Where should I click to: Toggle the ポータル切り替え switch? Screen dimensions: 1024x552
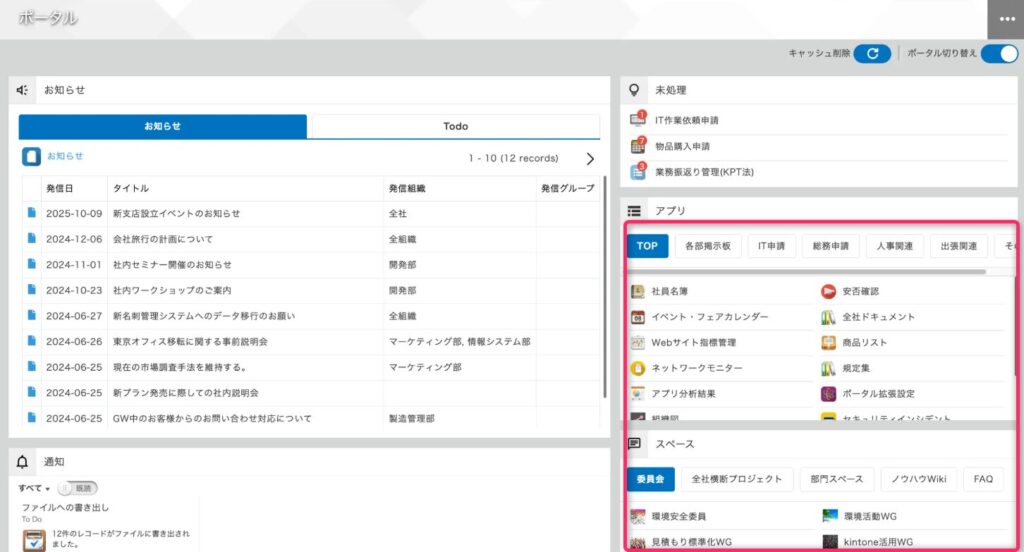(999, 54)
